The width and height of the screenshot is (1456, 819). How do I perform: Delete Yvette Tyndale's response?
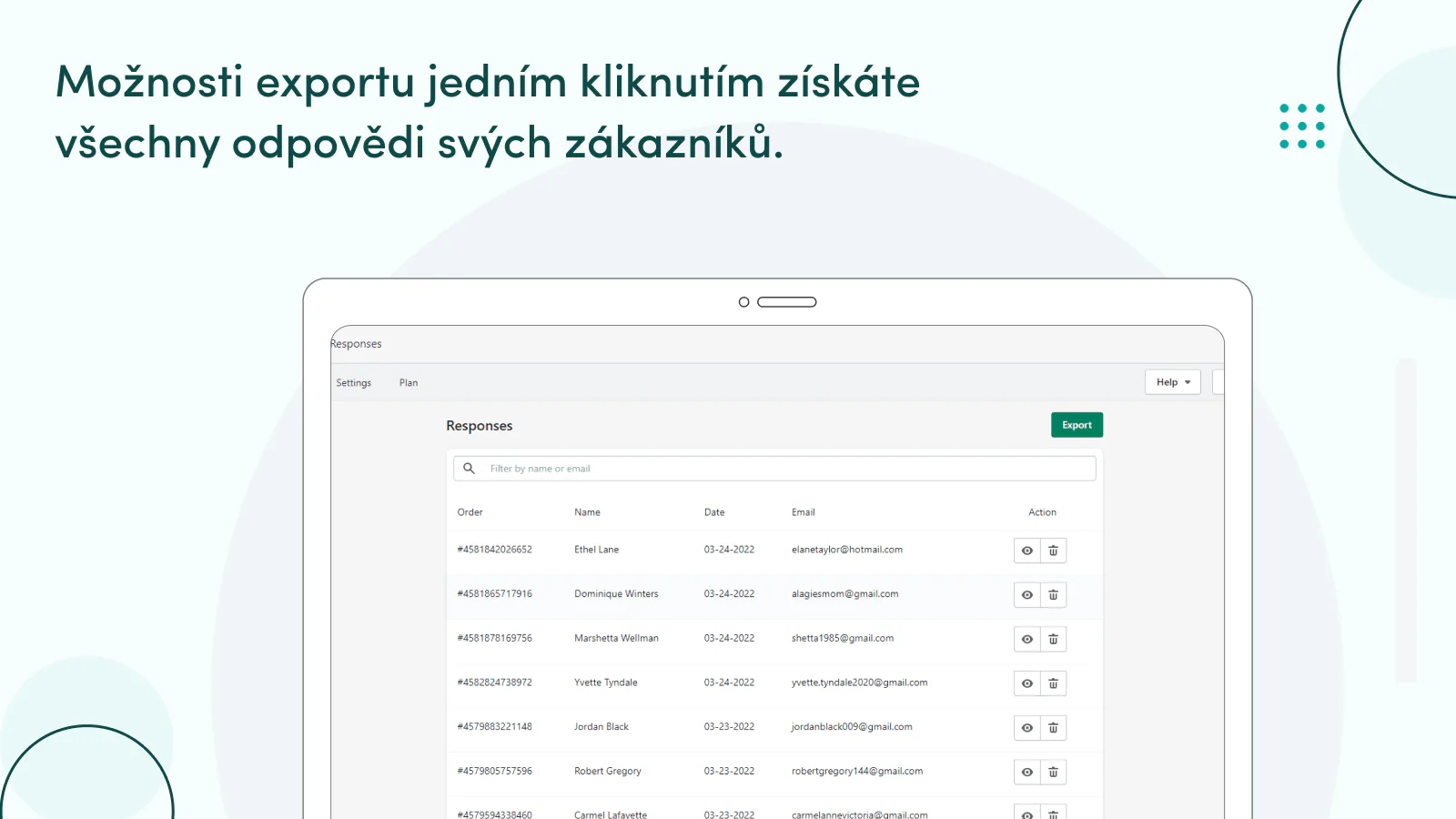click(x=1054, y=683)
